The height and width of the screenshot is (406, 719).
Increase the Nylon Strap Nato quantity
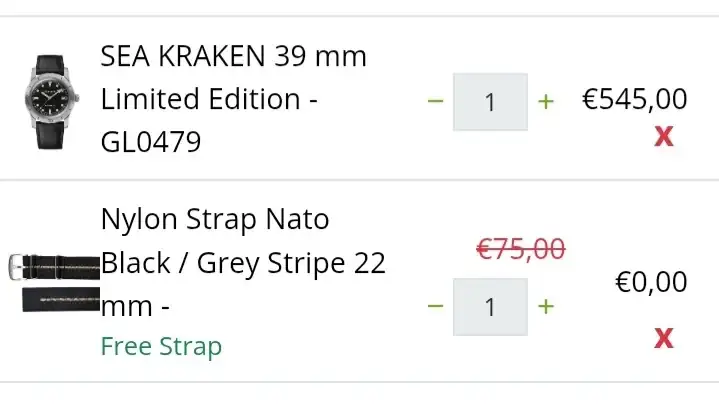[x=546, y=306]
